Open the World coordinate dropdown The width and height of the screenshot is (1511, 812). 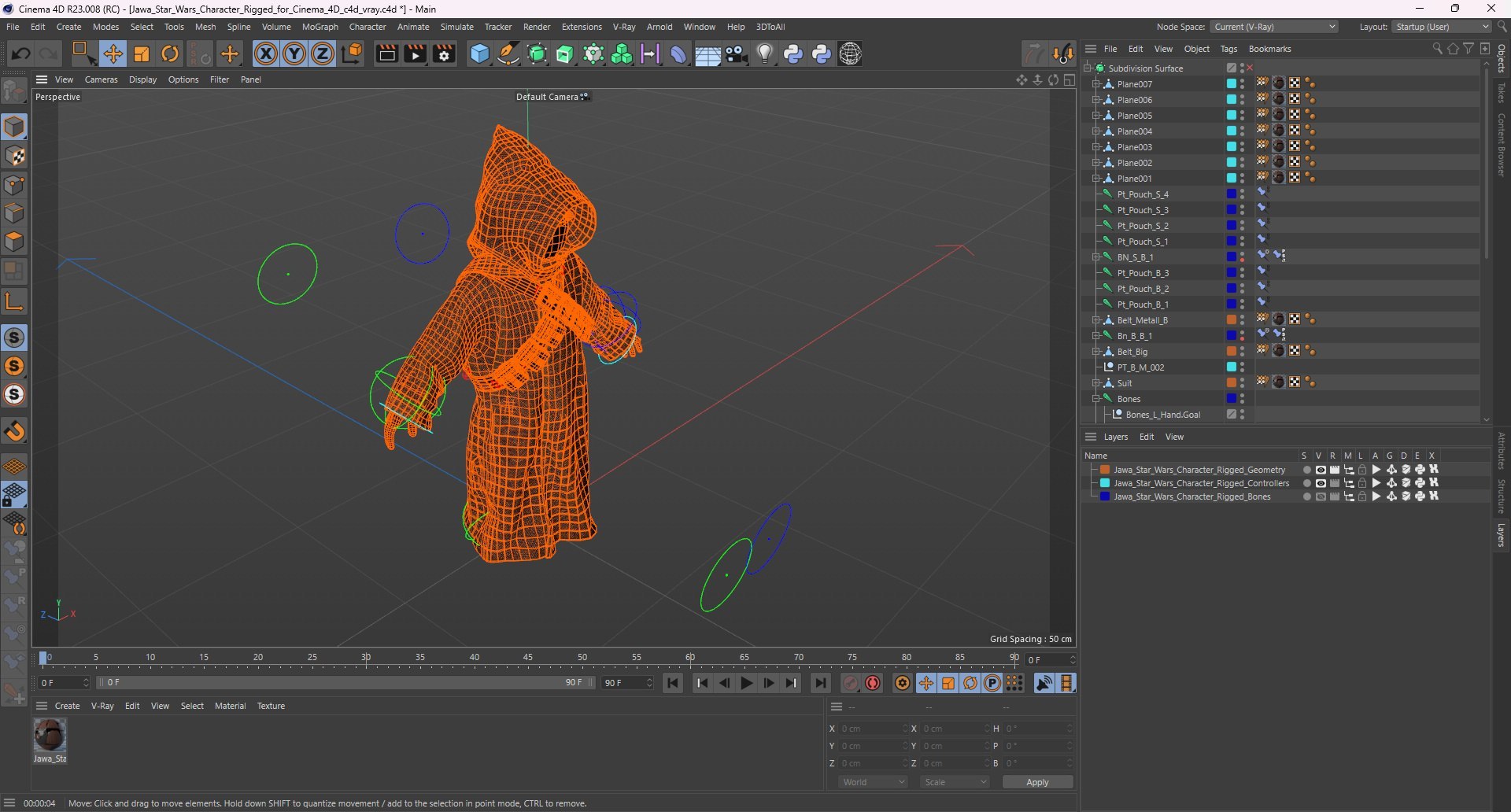(x=873, y=782)
